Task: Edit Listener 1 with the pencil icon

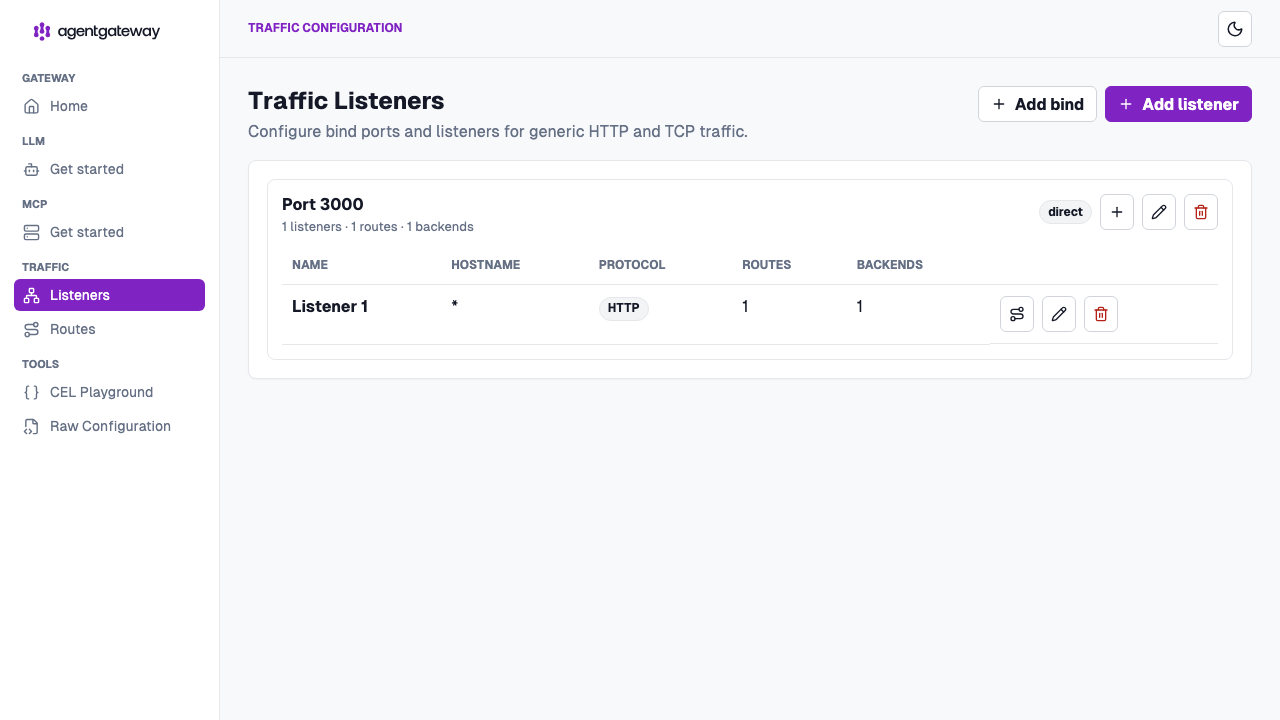Action: 1059,314
